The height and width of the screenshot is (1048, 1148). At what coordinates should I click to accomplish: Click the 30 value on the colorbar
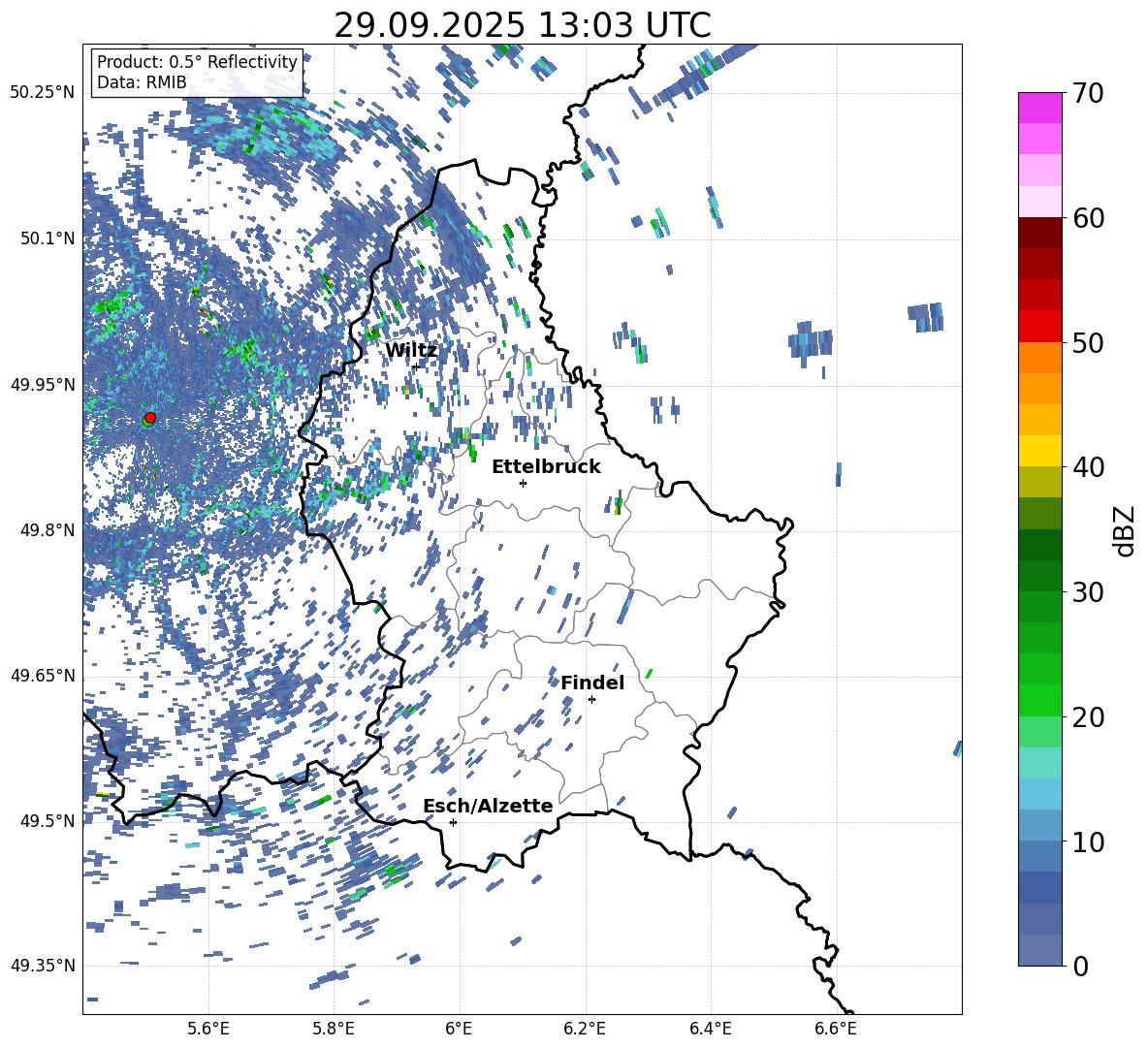pyautogui.click(x=1088, y=592)
